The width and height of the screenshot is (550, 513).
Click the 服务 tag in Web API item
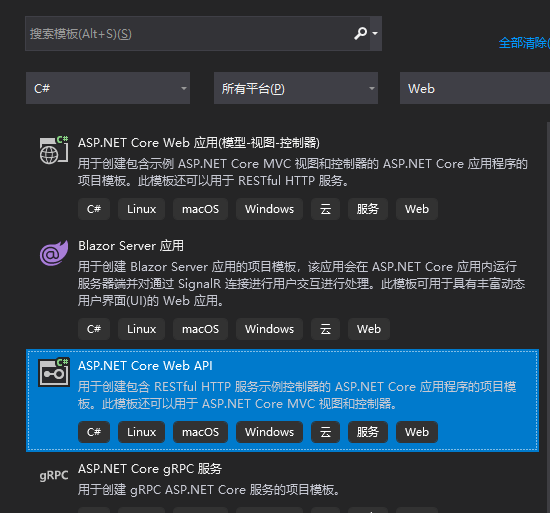coord(368,432)
